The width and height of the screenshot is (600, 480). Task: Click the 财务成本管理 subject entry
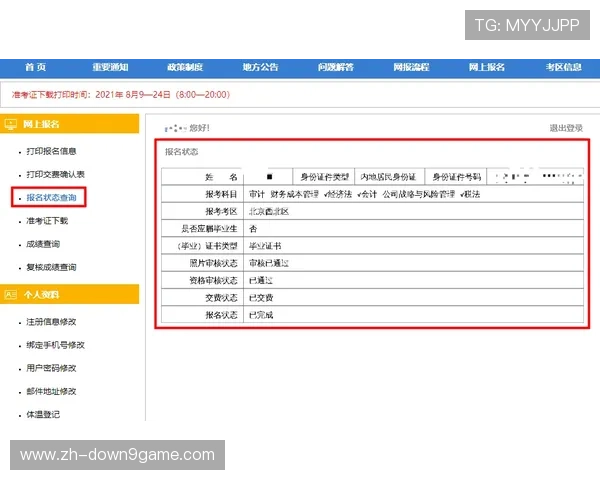(x=294, y=194)
